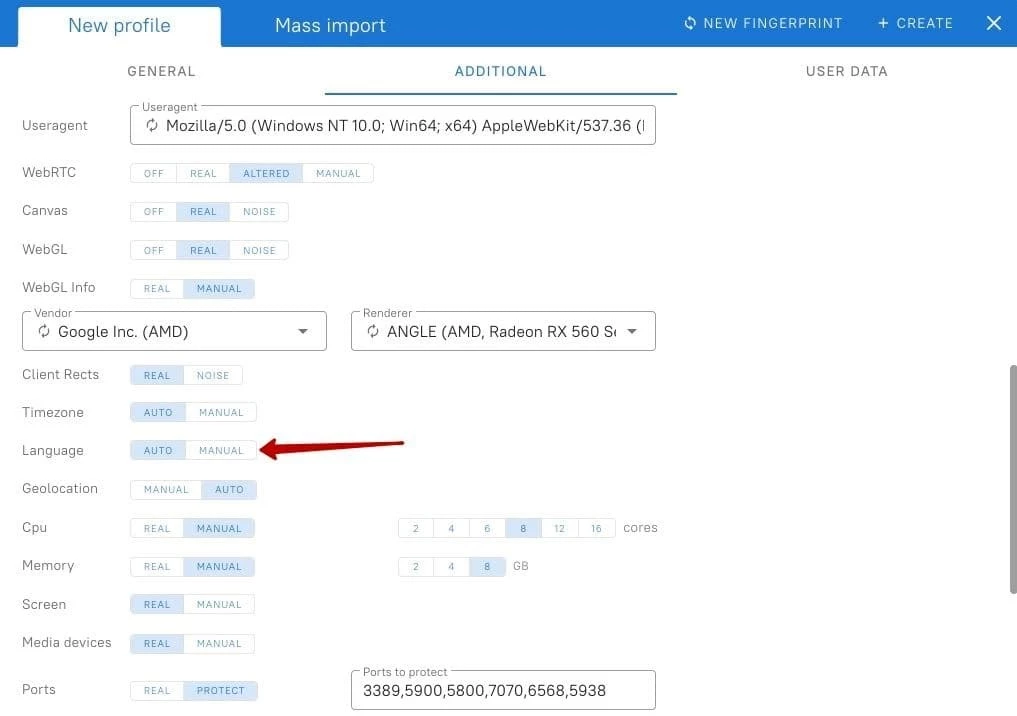This screenshot has height=716, width=1017.
Task: Set Canvas to Real
Action: (x=203, y=211)
